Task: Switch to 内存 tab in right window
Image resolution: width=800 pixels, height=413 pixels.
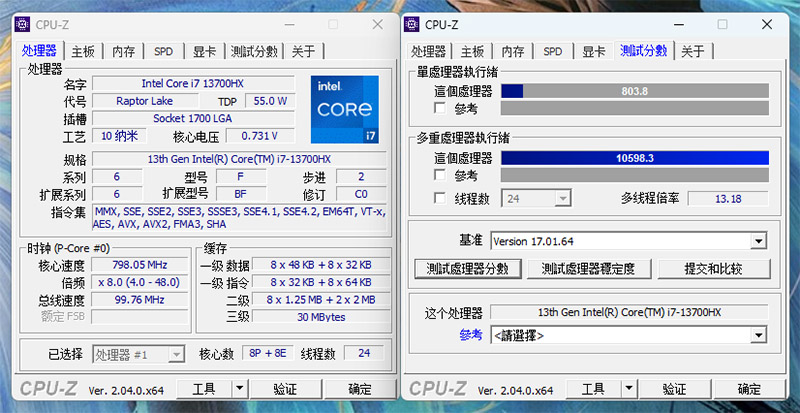Action: tap(513, 51)
